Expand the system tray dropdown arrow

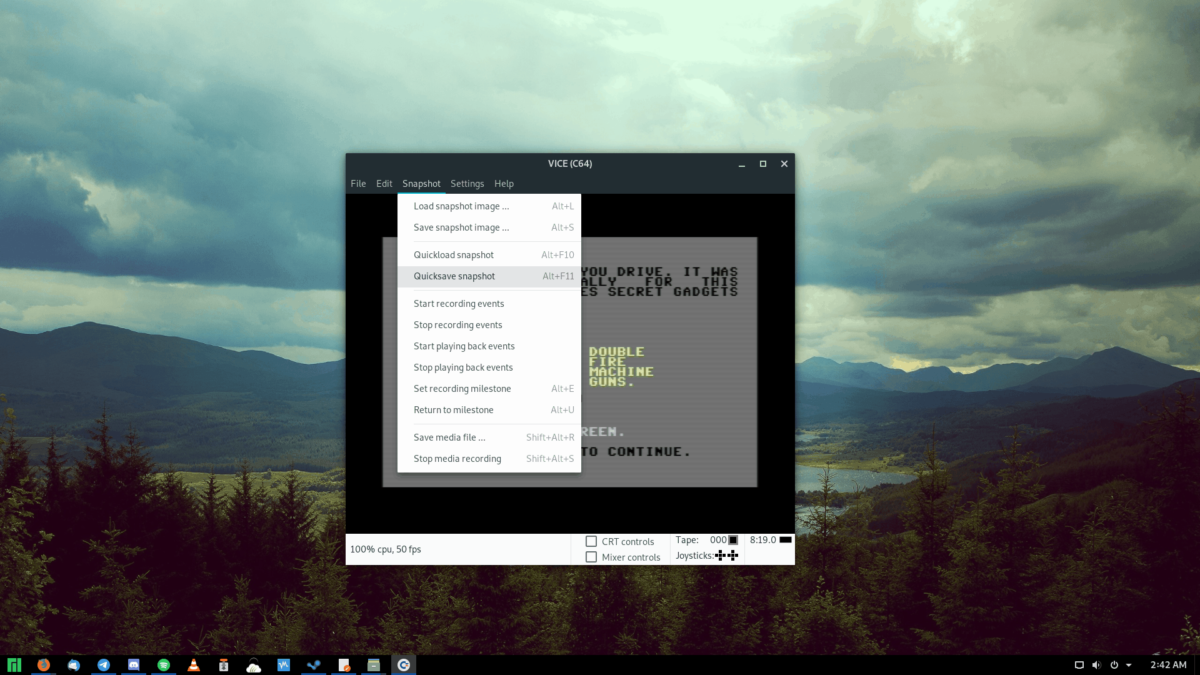click(1129, 665)
